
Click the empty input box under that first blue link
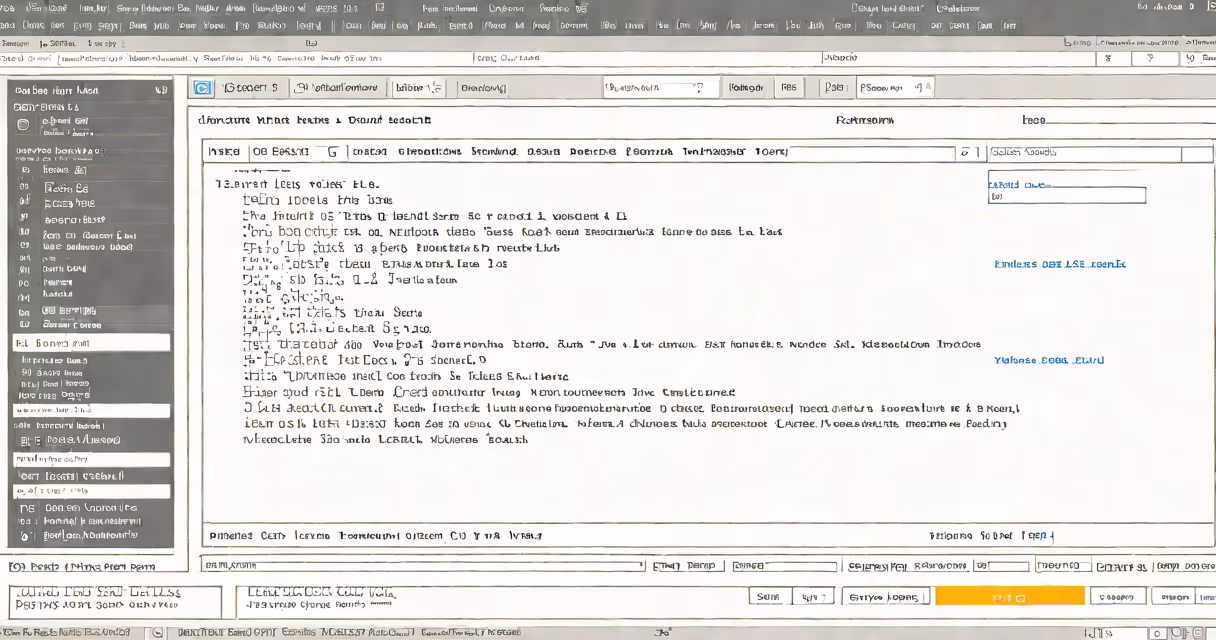(x=1066, y=197)
